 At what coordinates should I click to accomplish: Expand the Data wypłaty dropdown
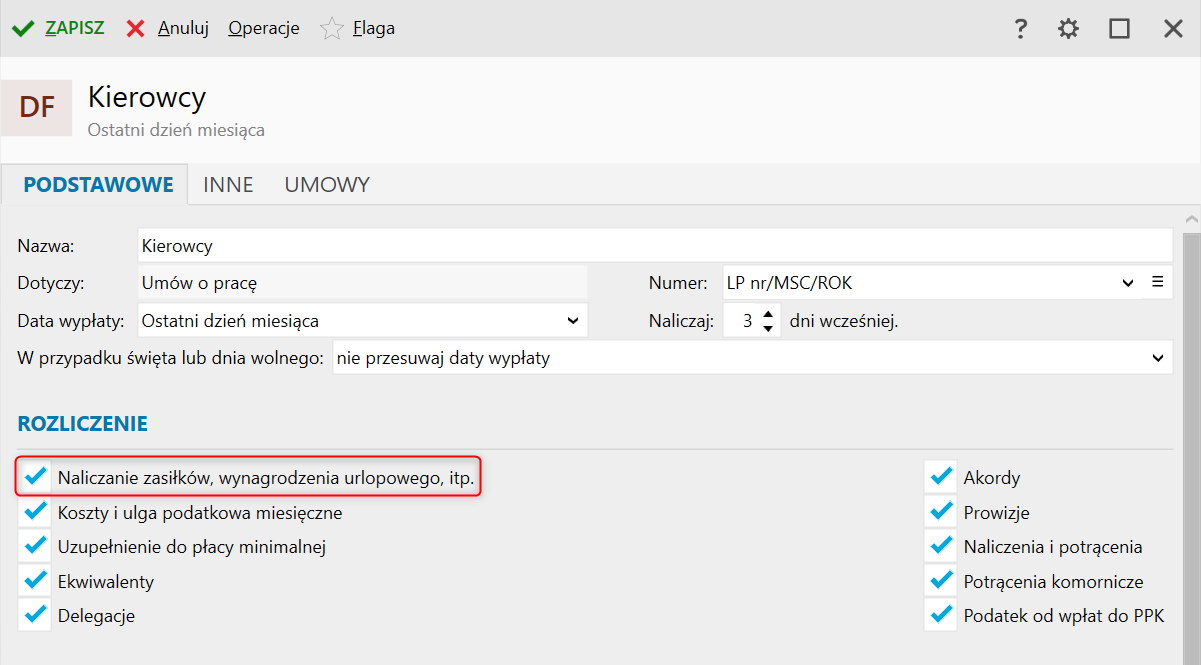(362, 321)
